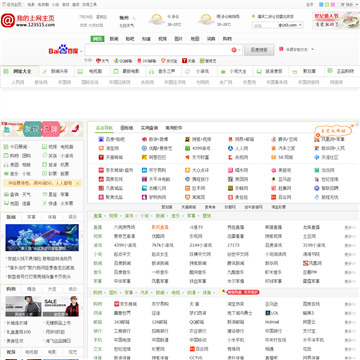Switch to the 军事 tab in the sidebar news box

click(x=31, y=217)
